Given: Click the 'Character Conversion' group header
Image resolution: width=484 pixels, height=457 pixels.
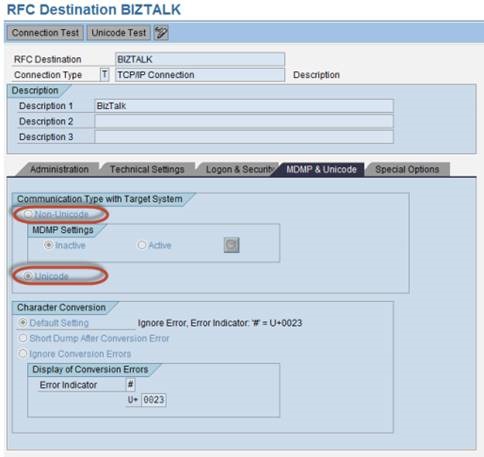Looking at the screenshot, I should tap(61, 307).
